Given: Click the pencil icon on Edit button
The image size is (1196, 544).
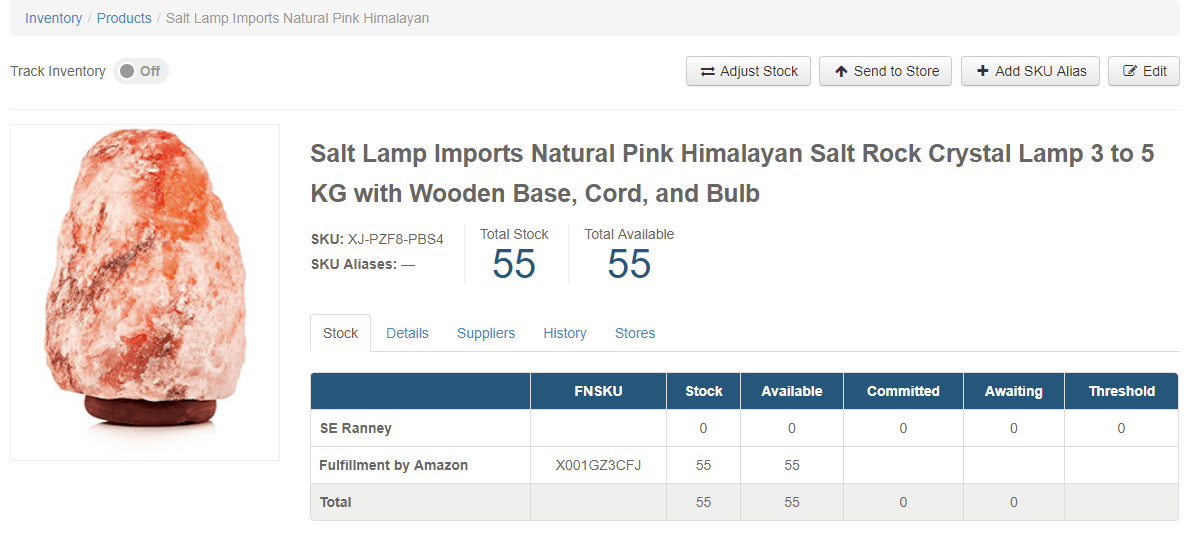Looking at the screenshot, I should pyautogui.click(x=1130, y=72).
